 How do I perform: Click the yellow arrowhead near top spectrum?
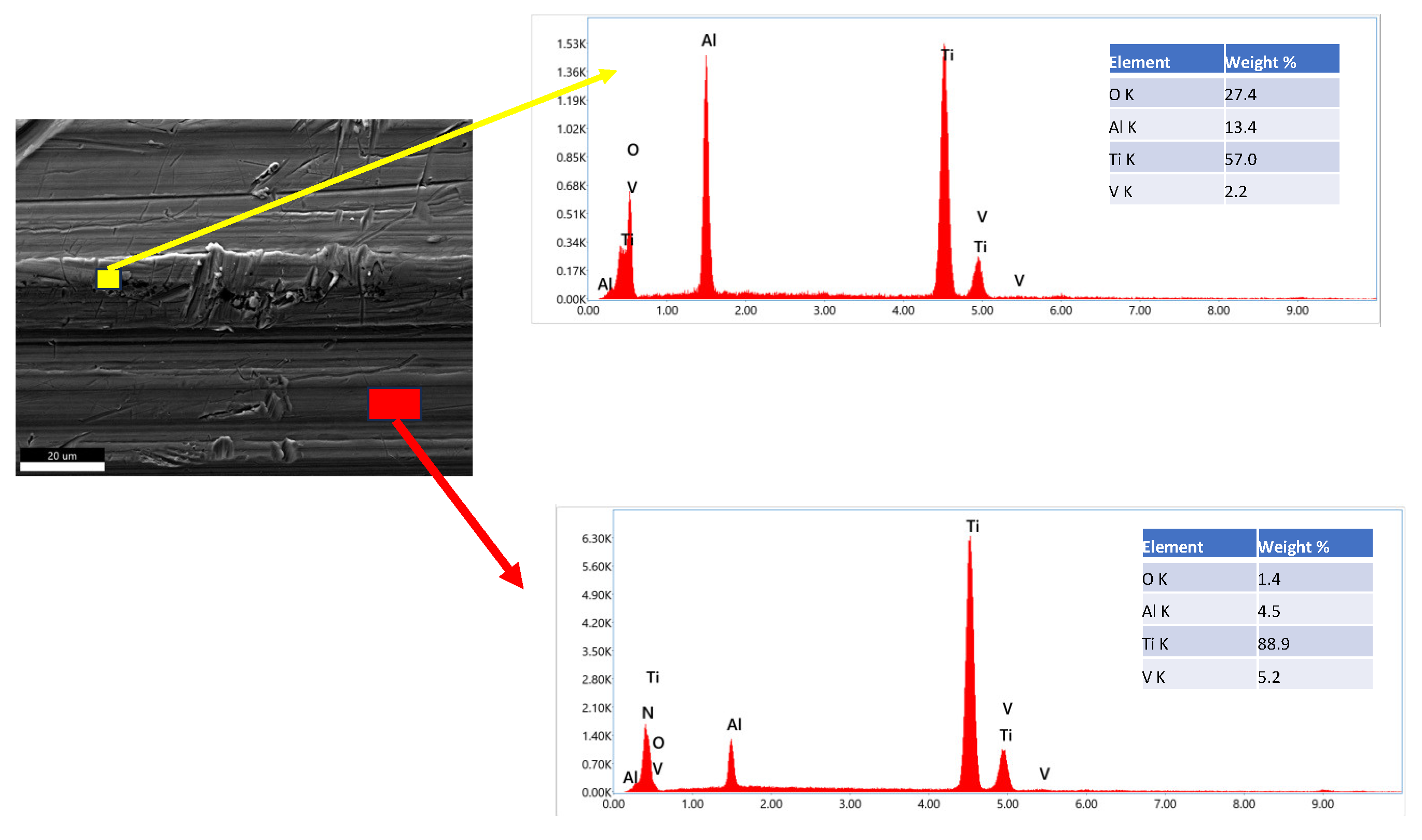click(606, 75)
